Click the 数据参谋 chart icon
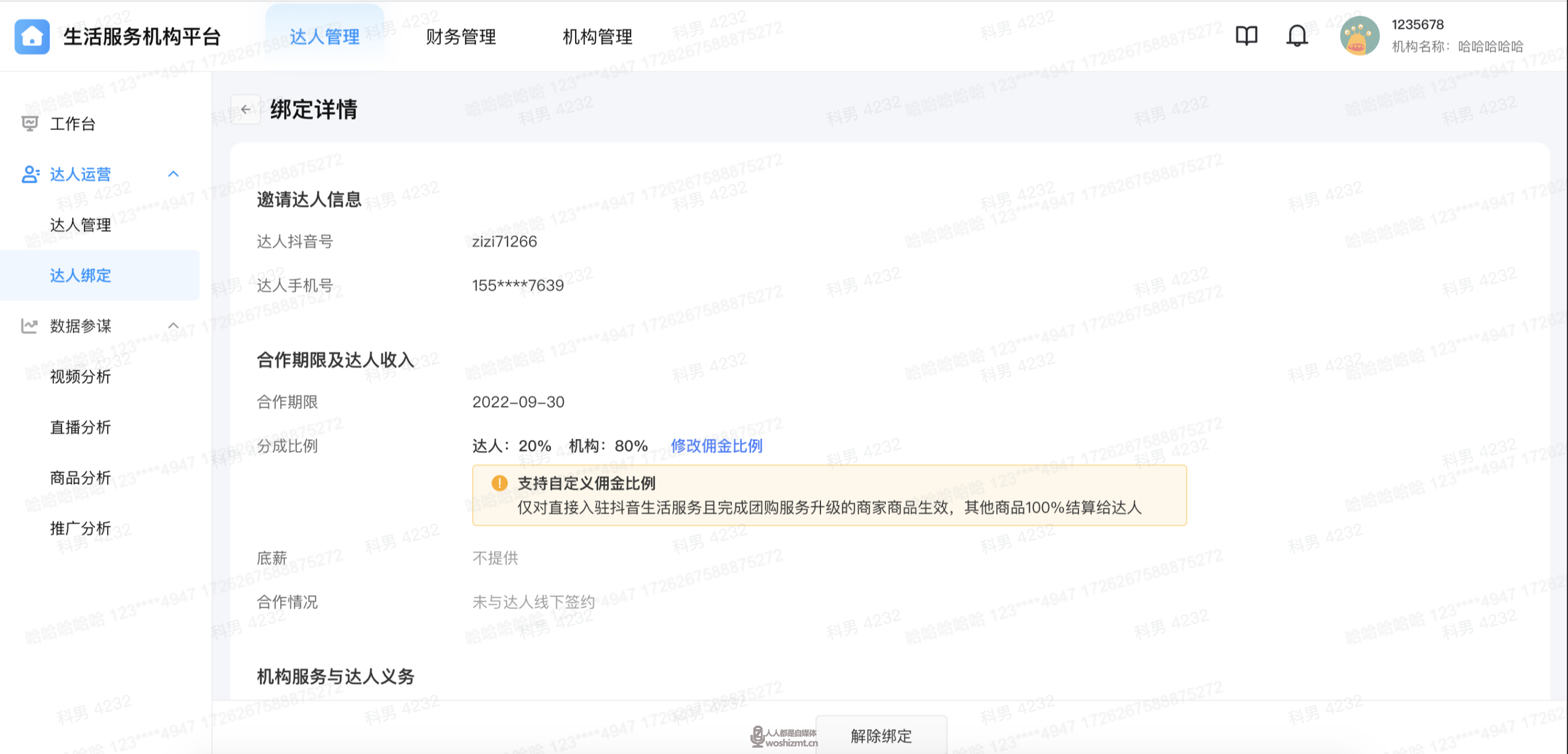 tap(29, 326)
